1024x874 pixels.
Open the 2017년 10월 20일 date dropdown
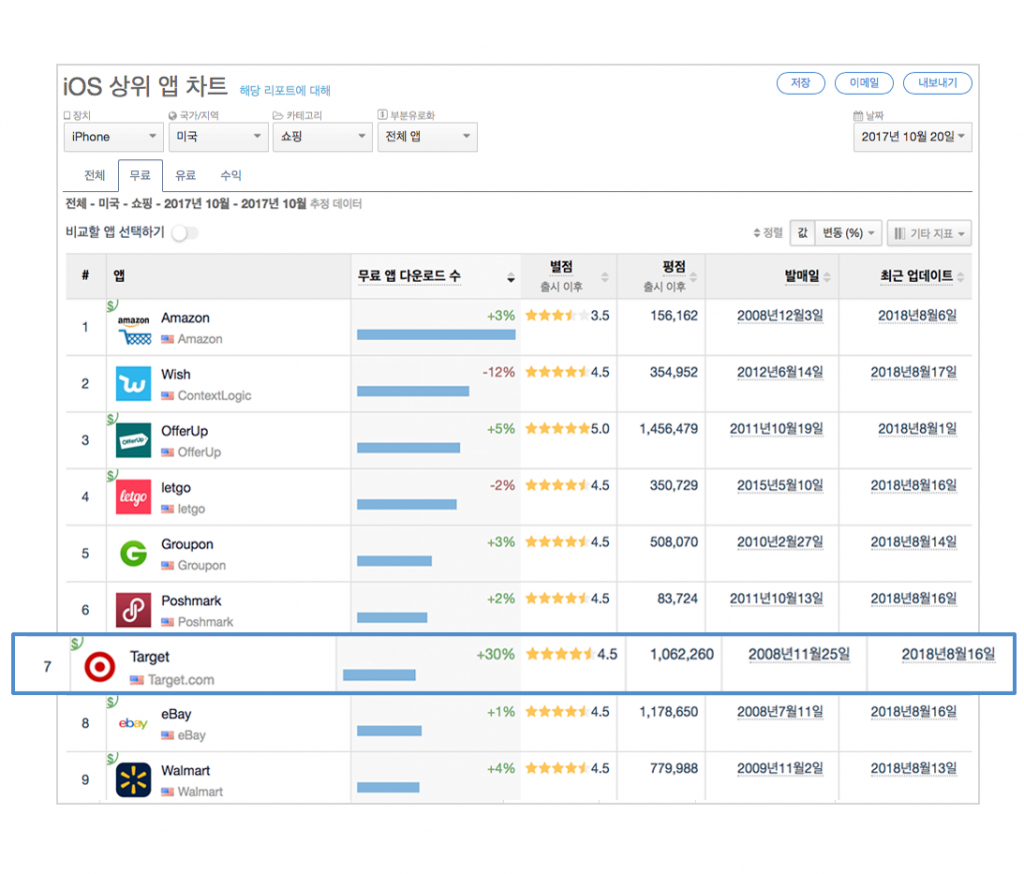coord(912,137)
